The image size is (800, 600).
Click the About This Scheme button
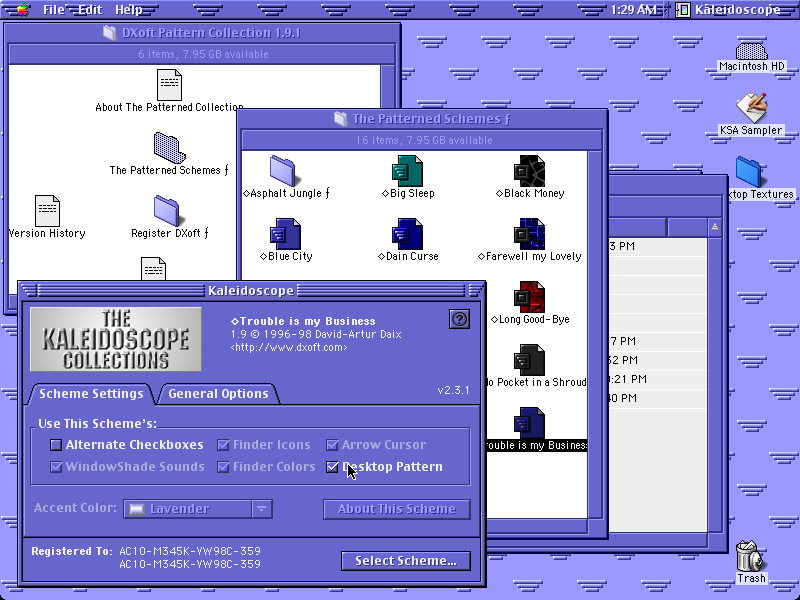point(396,509)
